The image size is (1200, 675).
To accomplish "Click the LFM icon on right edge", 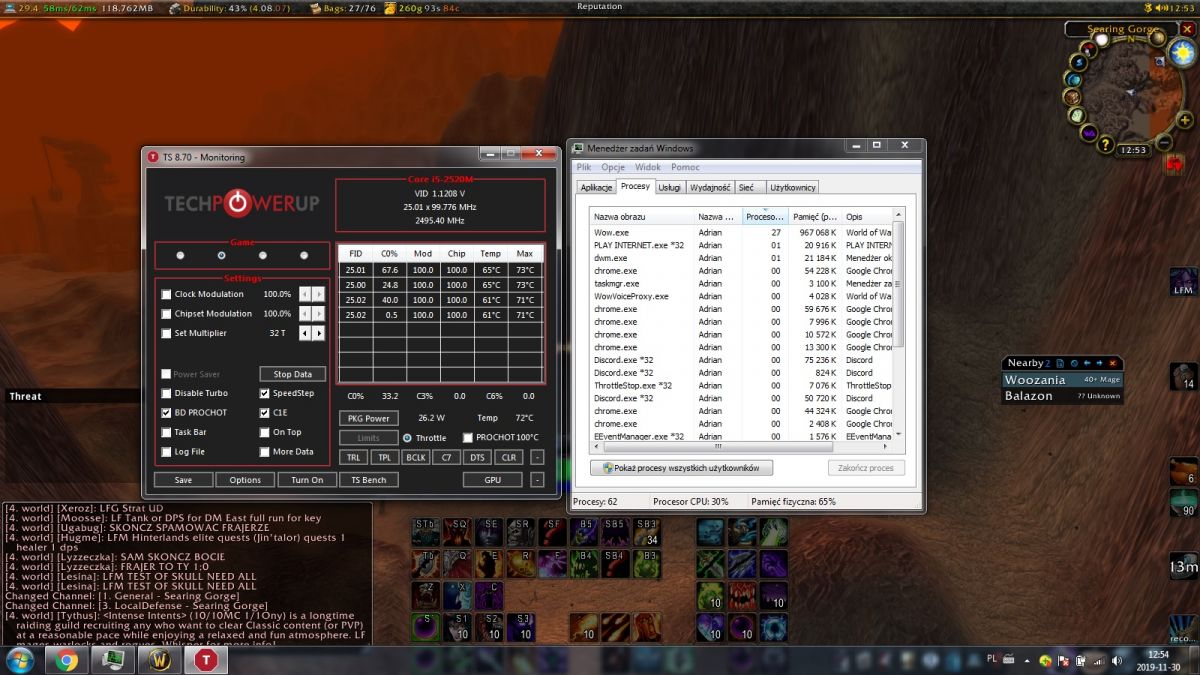I will tap(1184, 282).
